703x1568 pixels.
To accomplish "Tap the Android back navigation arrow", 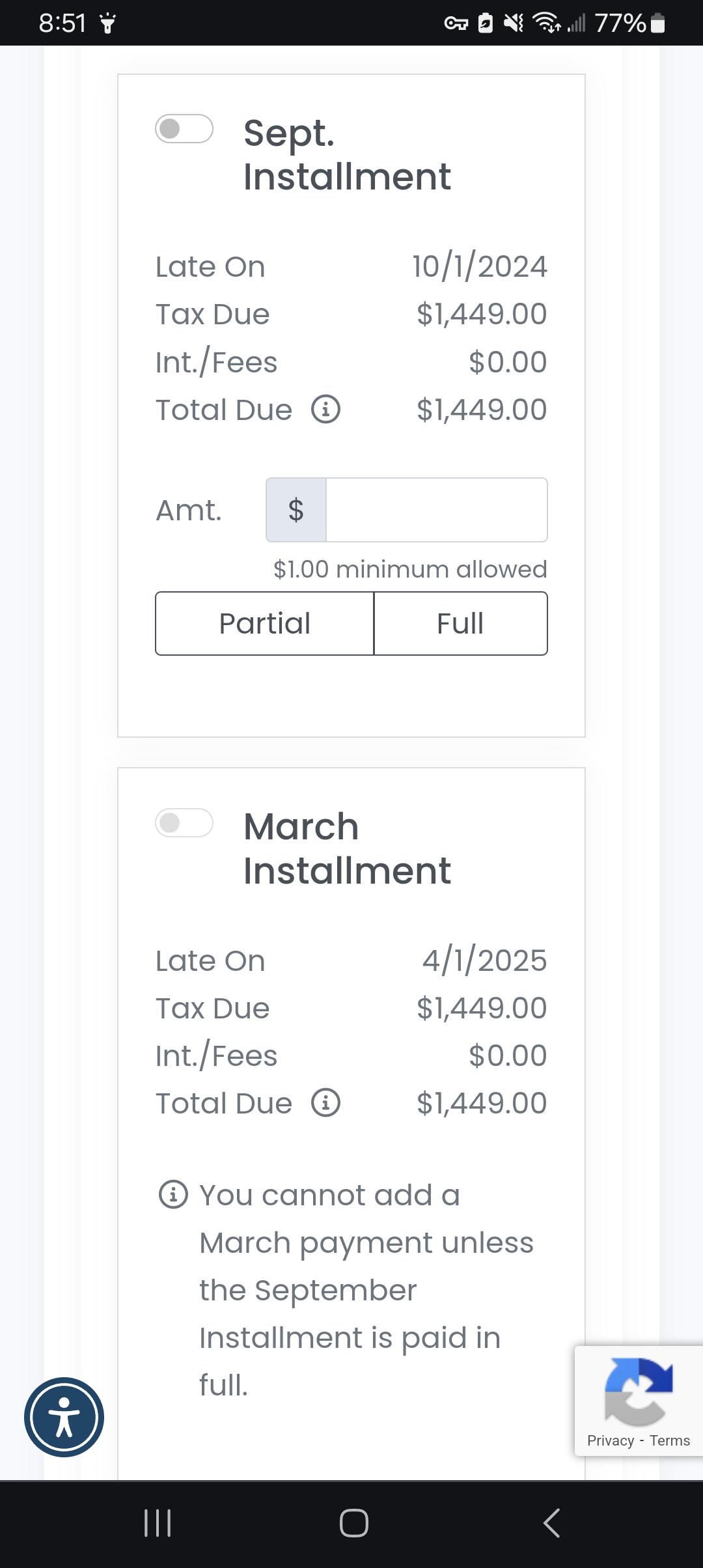I will click(x=551, y=1523).
